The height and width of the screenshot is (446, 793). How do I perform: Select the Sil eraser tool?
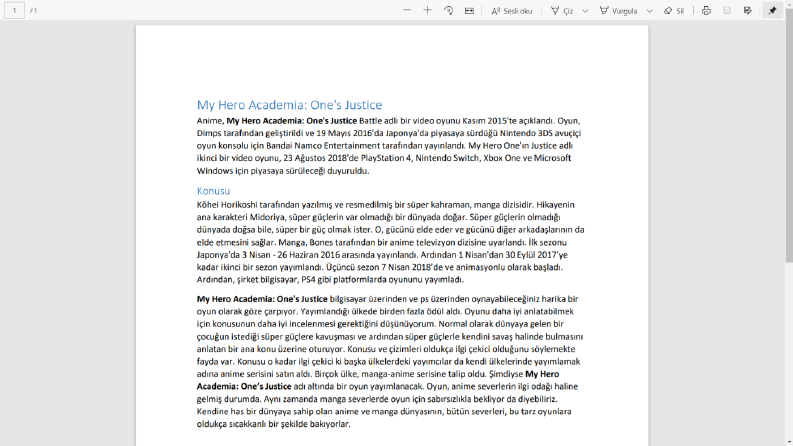(x=674, y=10)
